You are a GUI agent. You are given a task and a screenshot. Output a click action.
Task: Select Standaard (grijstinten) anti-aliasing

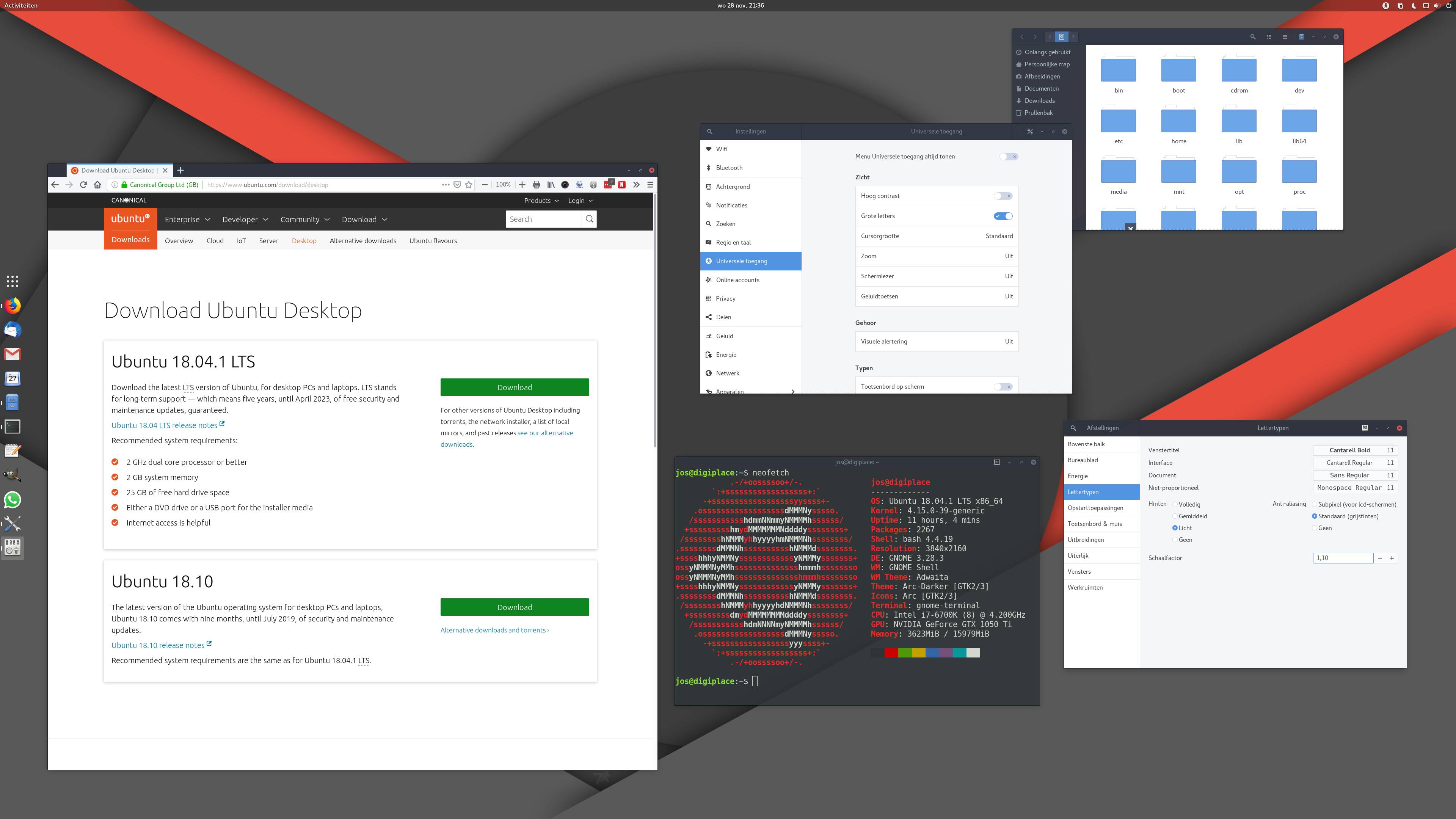(1315, 516)
